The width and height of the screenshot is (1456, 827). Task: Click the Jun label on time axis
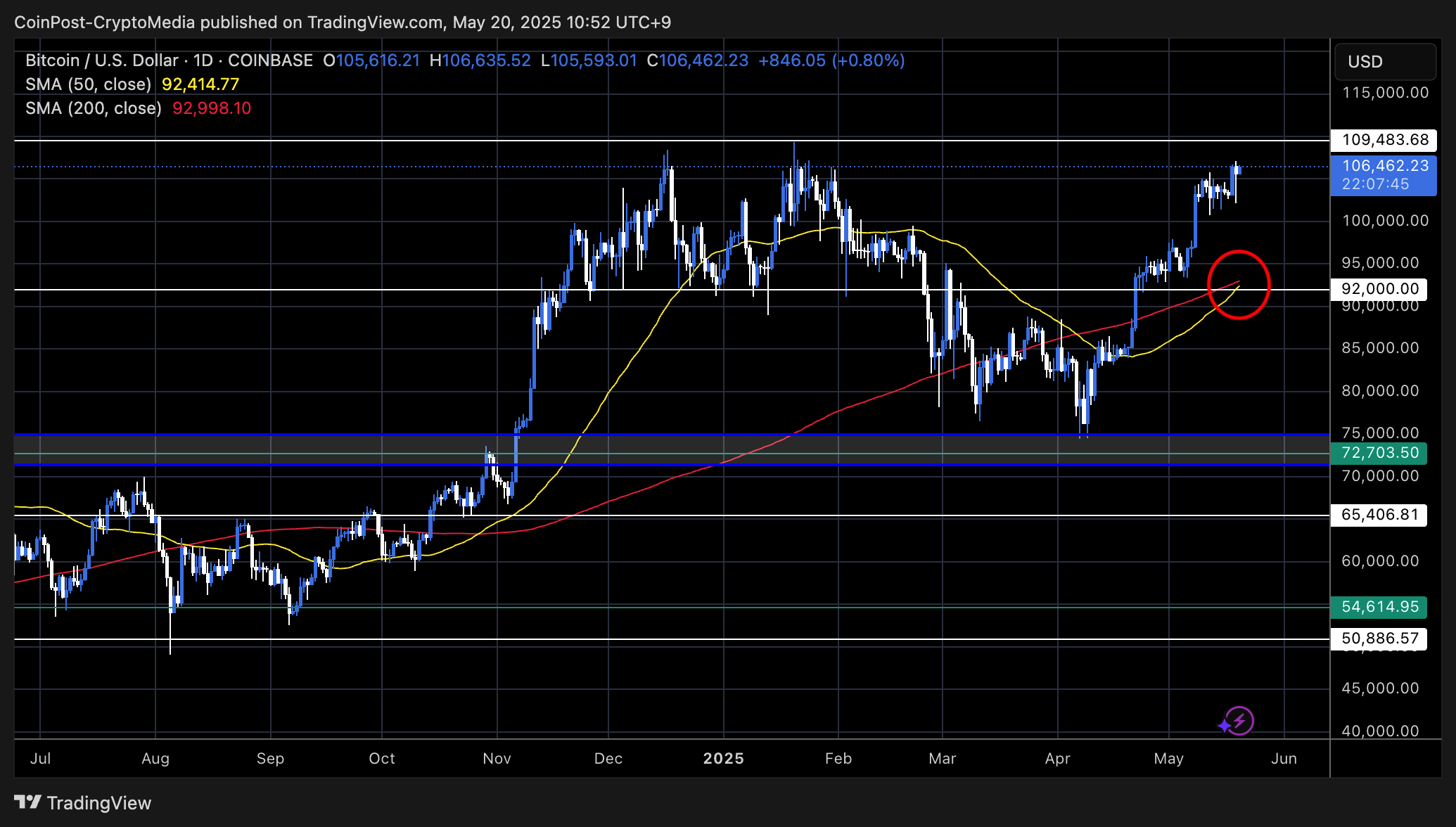[x=1284, y=759]
